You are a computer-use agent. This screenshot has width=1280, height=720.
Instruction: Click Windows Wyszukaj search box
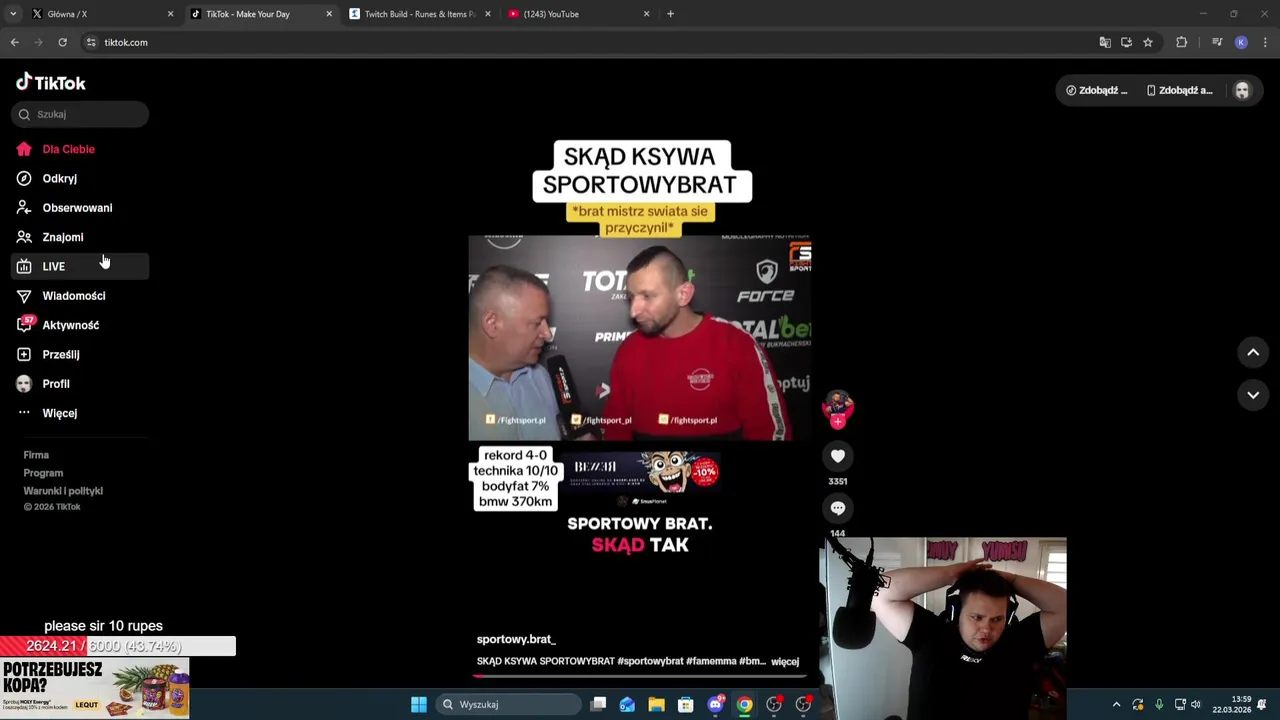click(509, 704)
